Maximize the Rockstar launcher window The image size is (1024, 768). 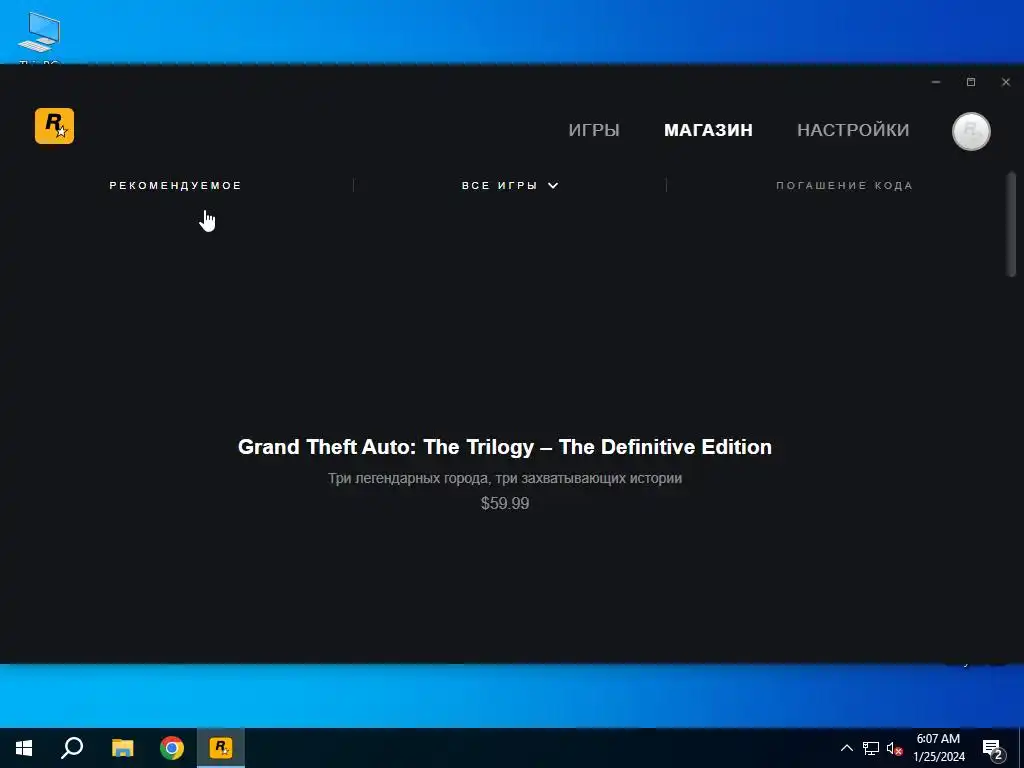pyautogui.click(x=970, y=82)
